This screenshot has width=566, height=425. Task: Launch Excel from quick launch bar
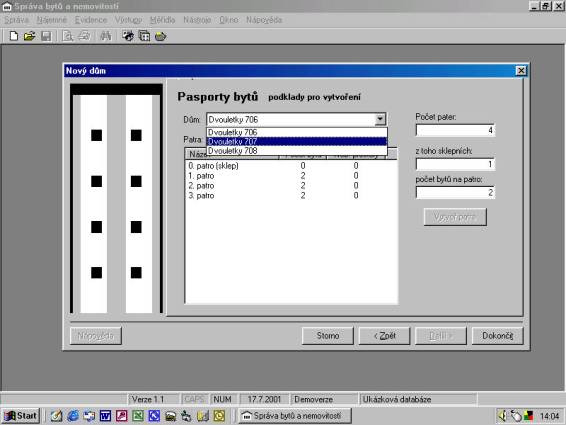[x=138, y=416]
